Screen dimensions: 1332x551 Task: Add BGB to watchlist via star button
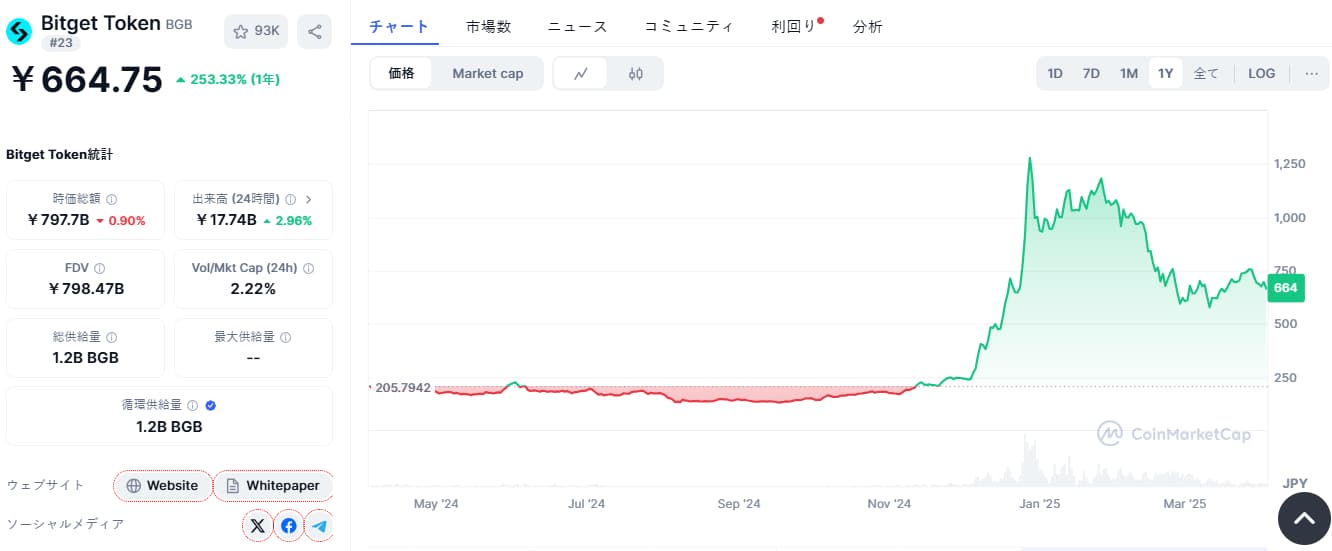pos(256,31)
